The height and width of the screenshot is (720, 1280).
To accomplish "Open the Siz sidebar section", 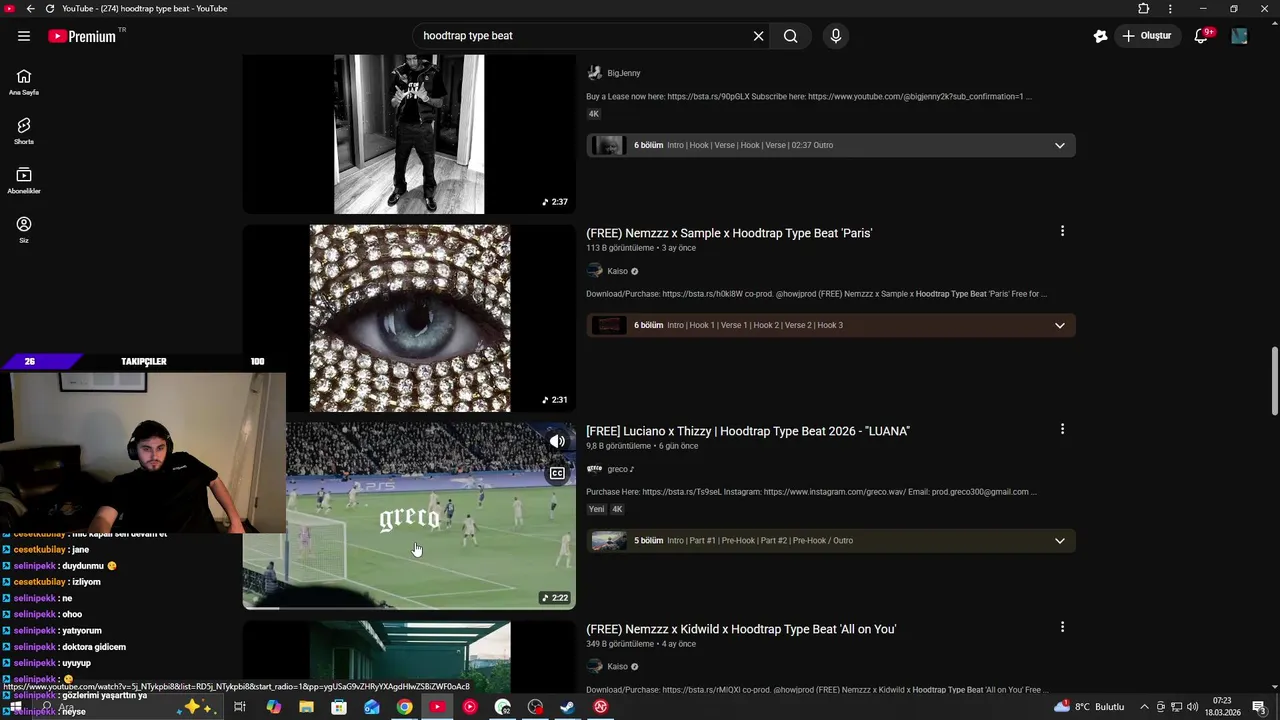I will (x=24, y=230).
